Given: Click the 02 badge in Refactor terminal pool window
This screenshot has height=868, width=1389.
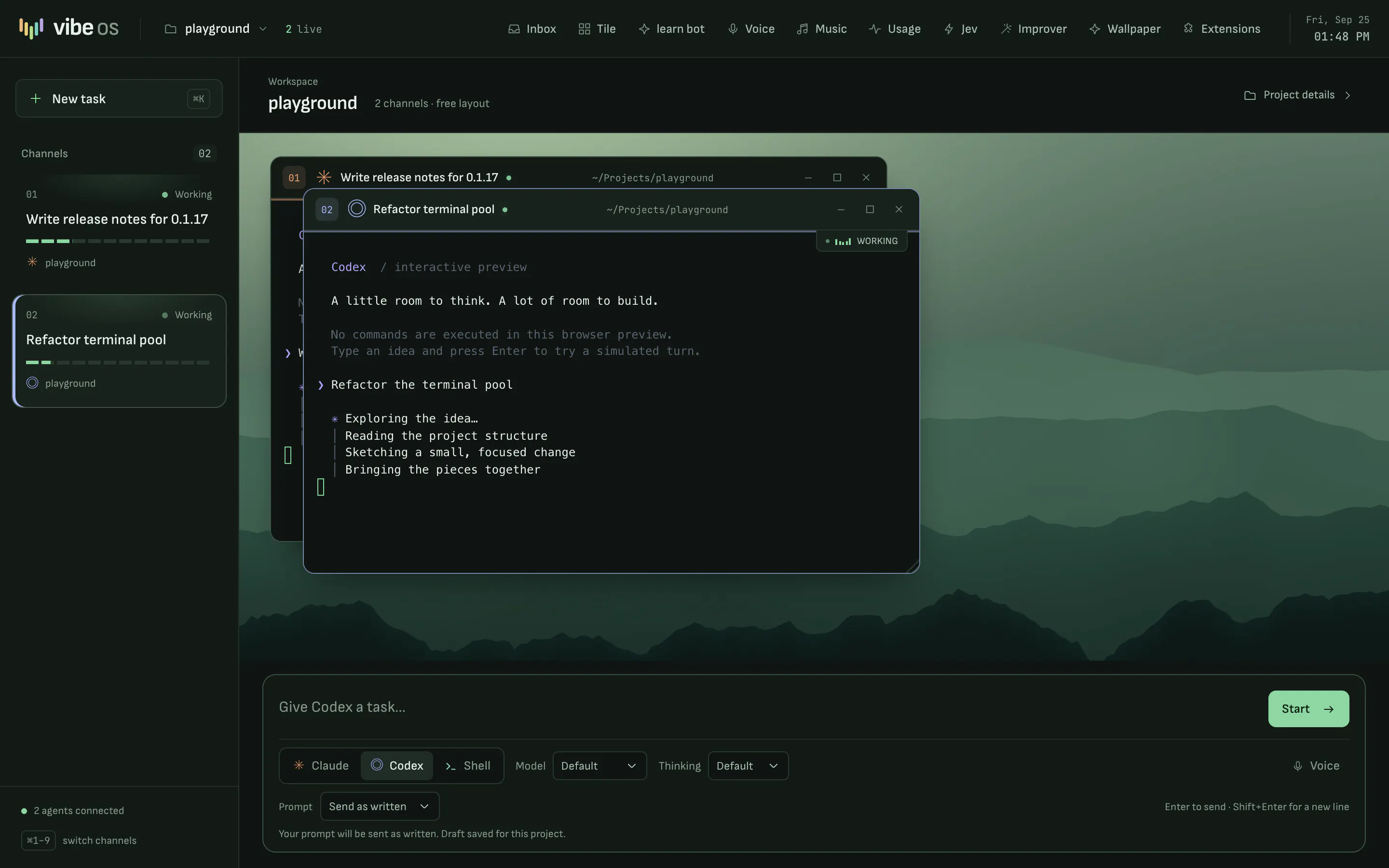Looking at the screenshot, I should [x=327, y=210].
